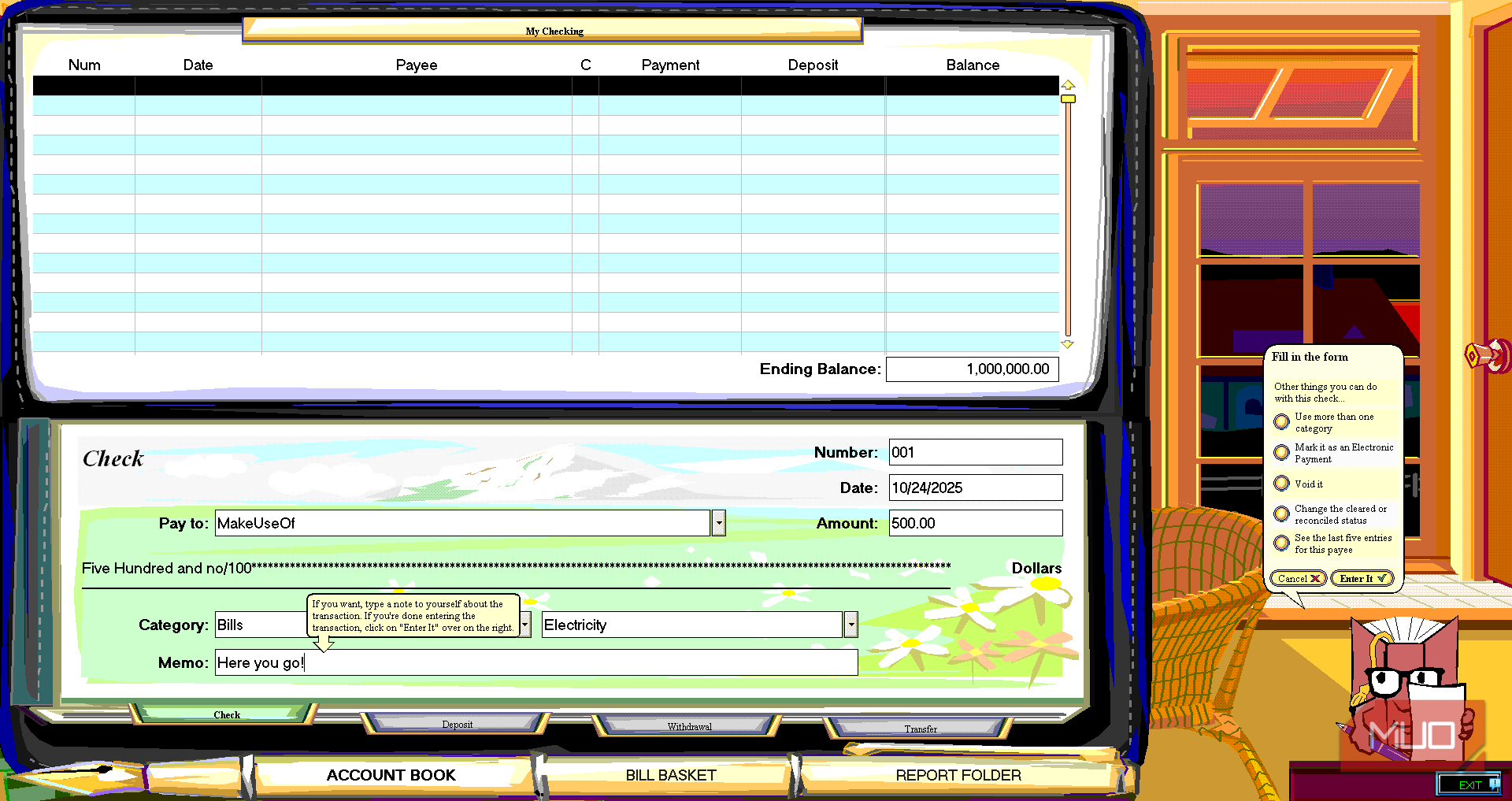The height and width of the screenshot is (801, 1512).
Task: Click the register scroll up arrow
Action: tap(1068, 84)
